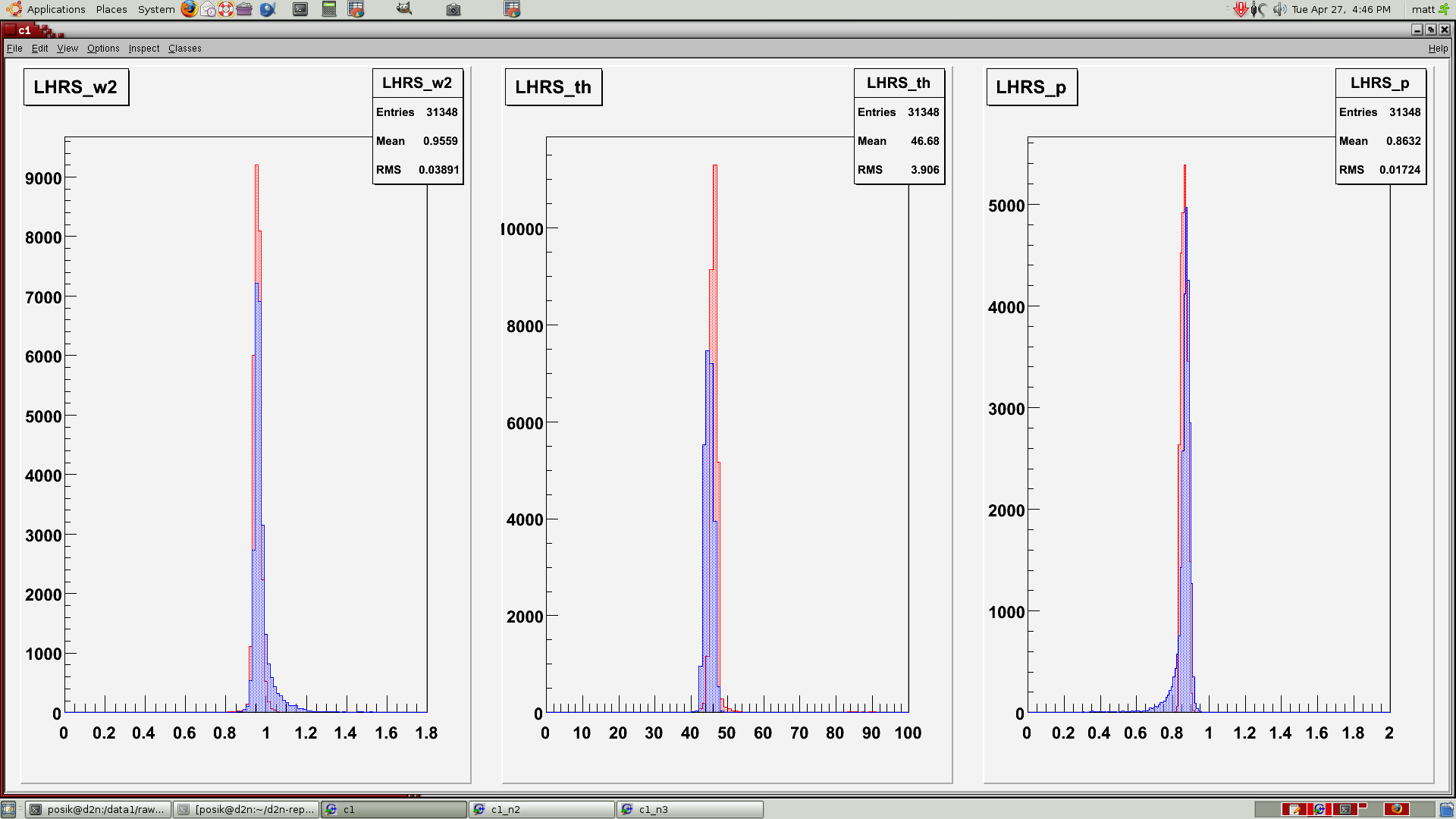Image resolution: width=1456 pixels, height=819 pixels.
Task: Open the volume speaker control
Action: [1279, 9]
